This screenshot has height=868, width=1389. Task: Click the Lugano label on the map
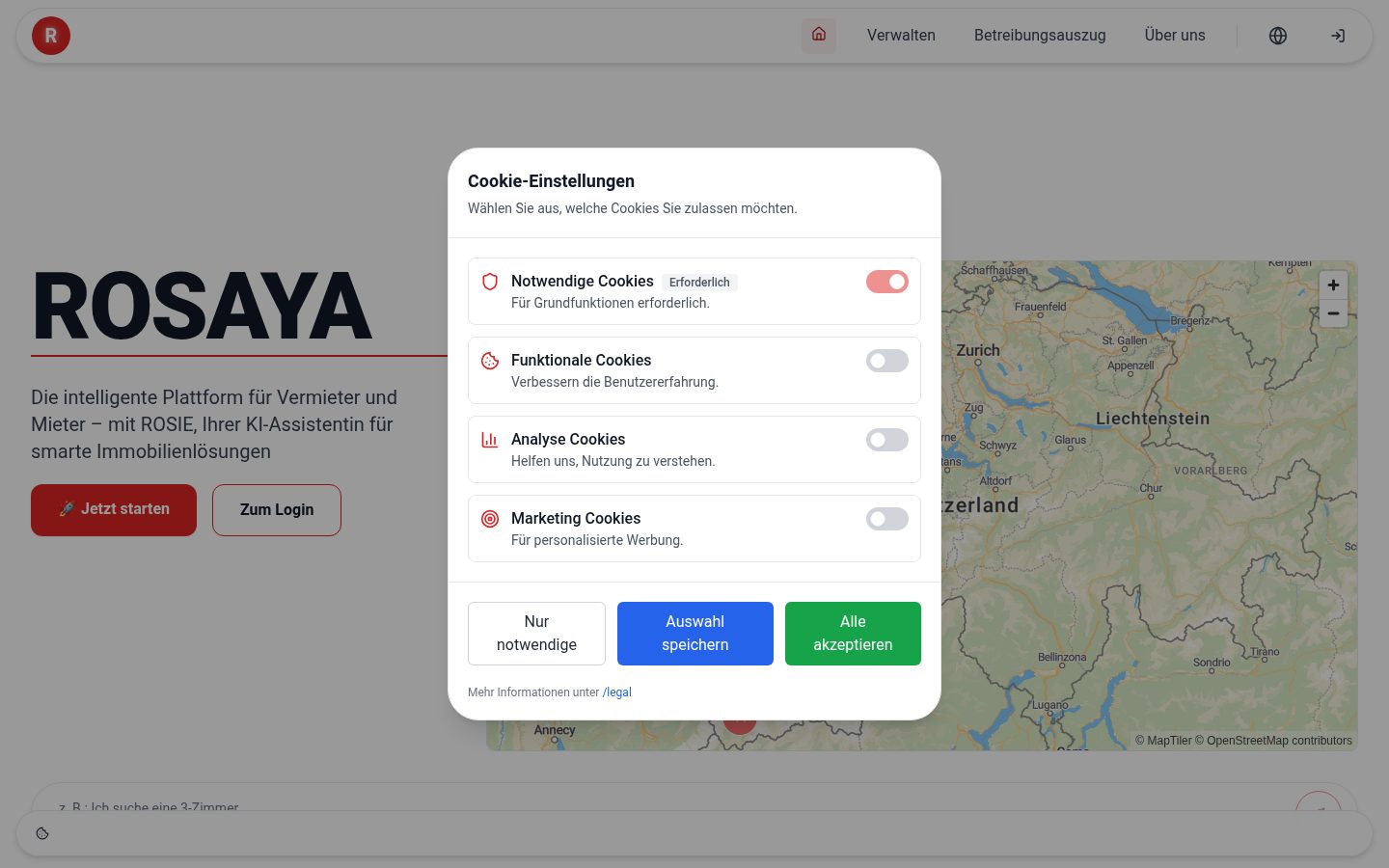(1050, 705)
